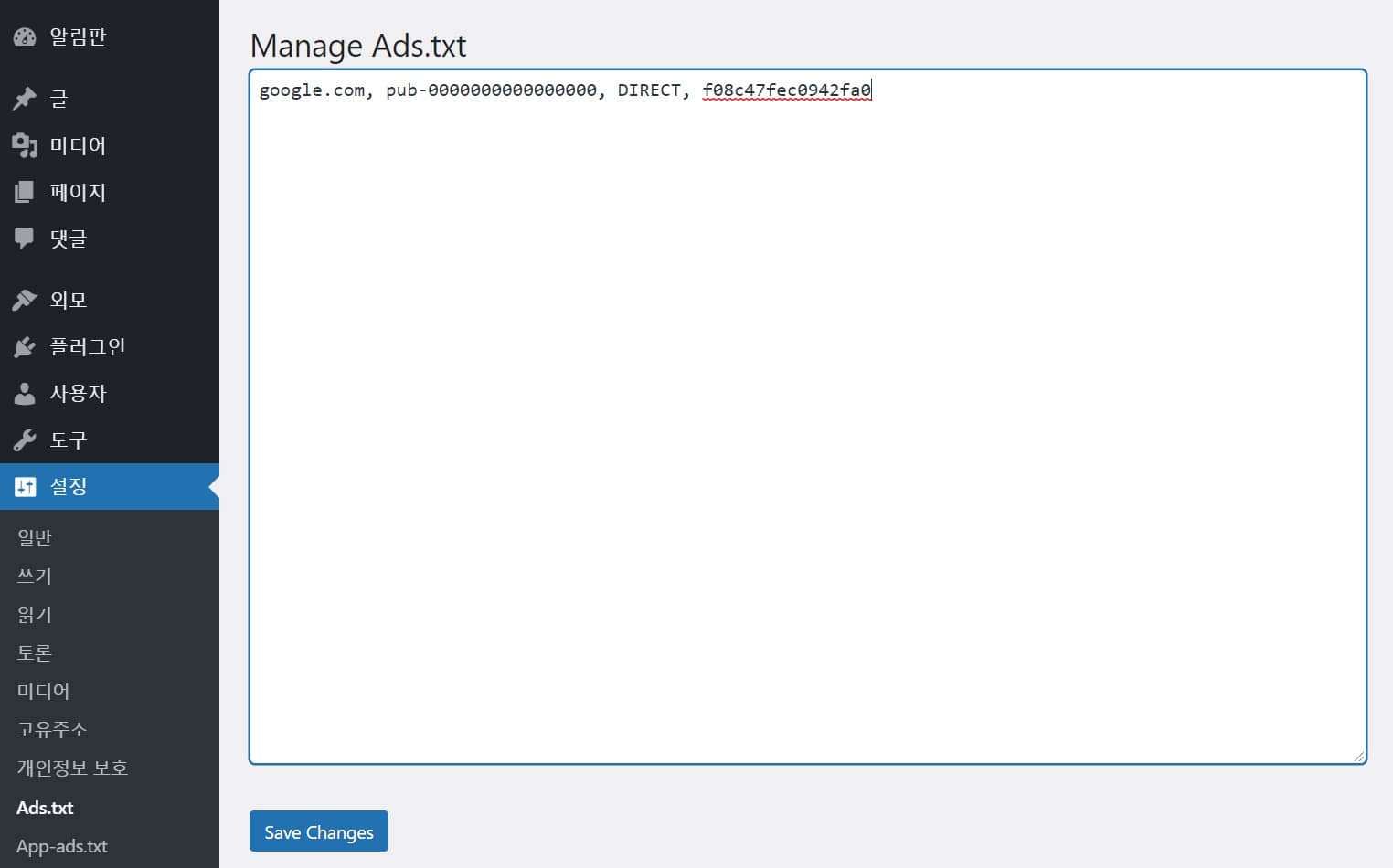
Task: Open the 일반 general settings
Action: tap(33, 537)
